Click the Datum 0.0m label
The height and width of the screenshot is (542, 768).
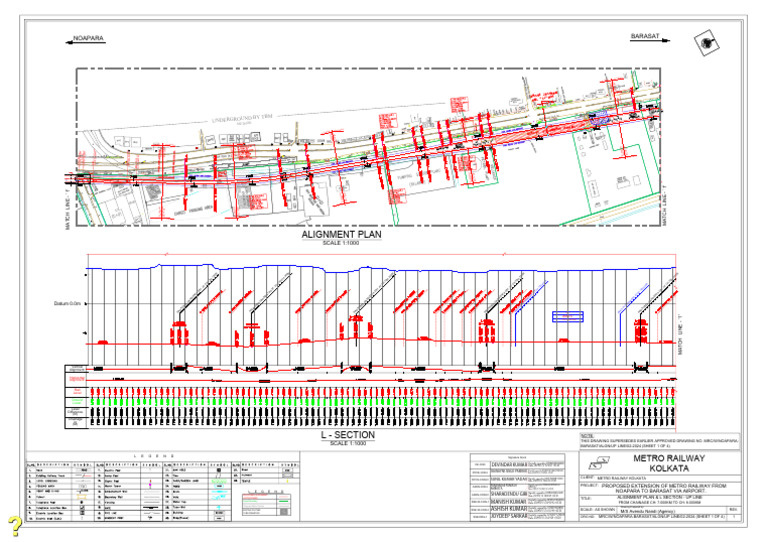point(67,304)
